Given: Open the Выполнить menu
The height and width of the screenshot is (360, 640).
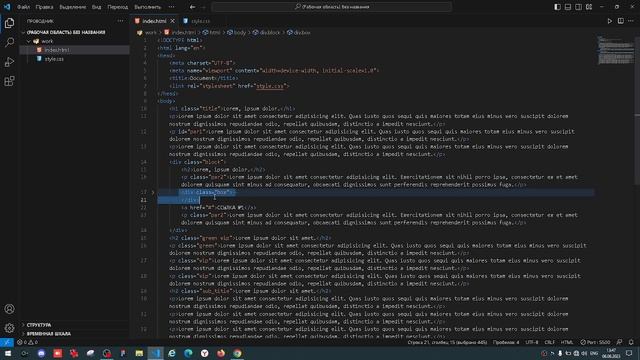Looking at the screenshot, I should [147, 7].
